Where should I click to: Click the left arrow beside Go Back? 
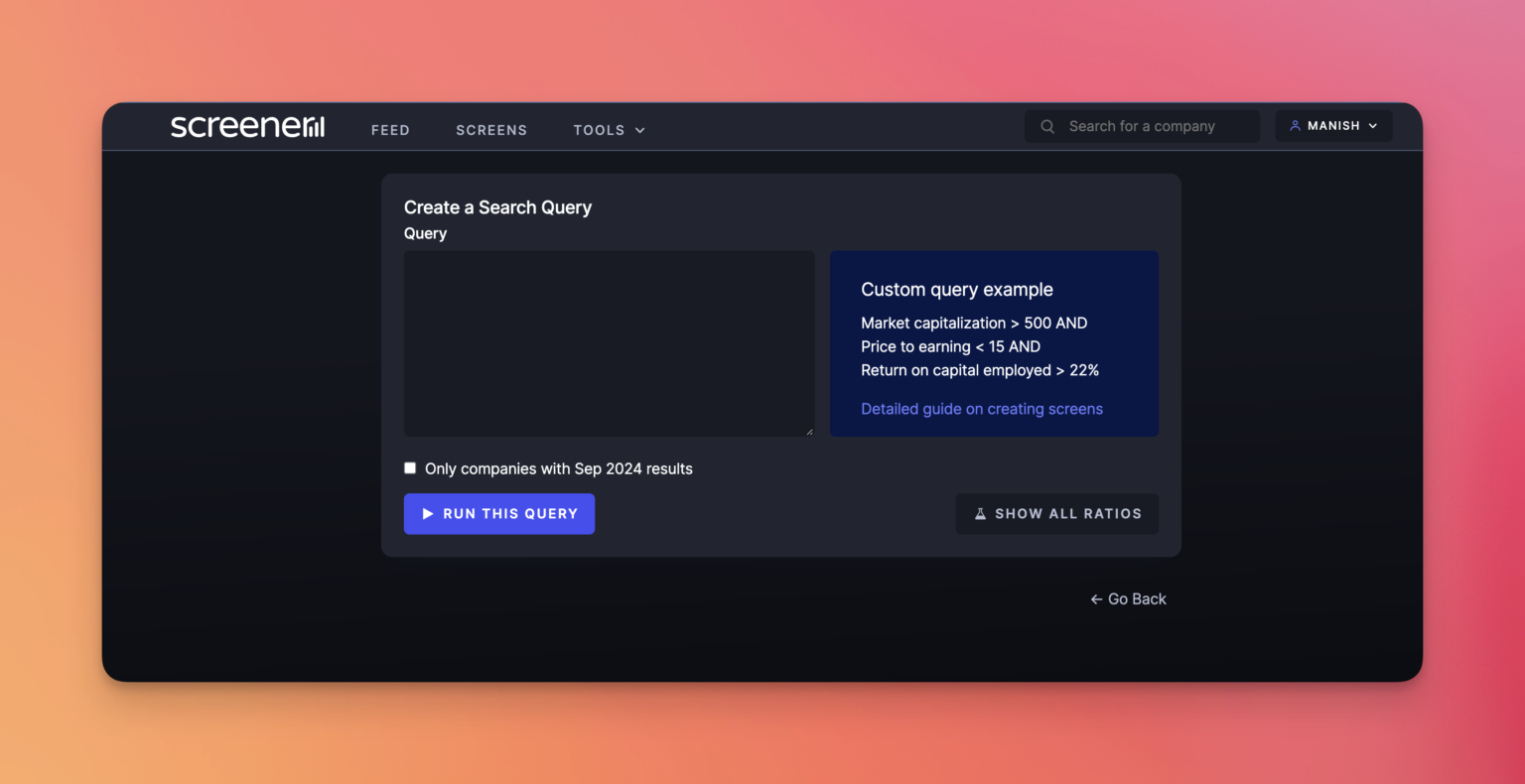pos(1095,598)
